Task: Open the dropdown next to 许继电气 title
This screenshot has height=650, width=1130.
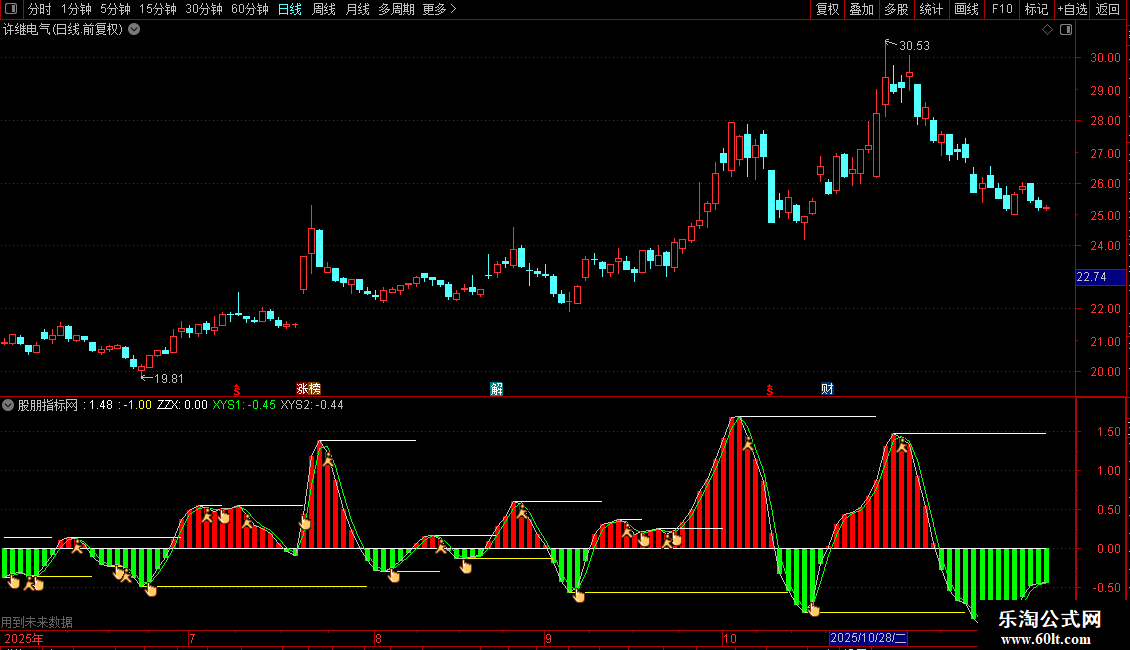Action: (x=134, y=30)
